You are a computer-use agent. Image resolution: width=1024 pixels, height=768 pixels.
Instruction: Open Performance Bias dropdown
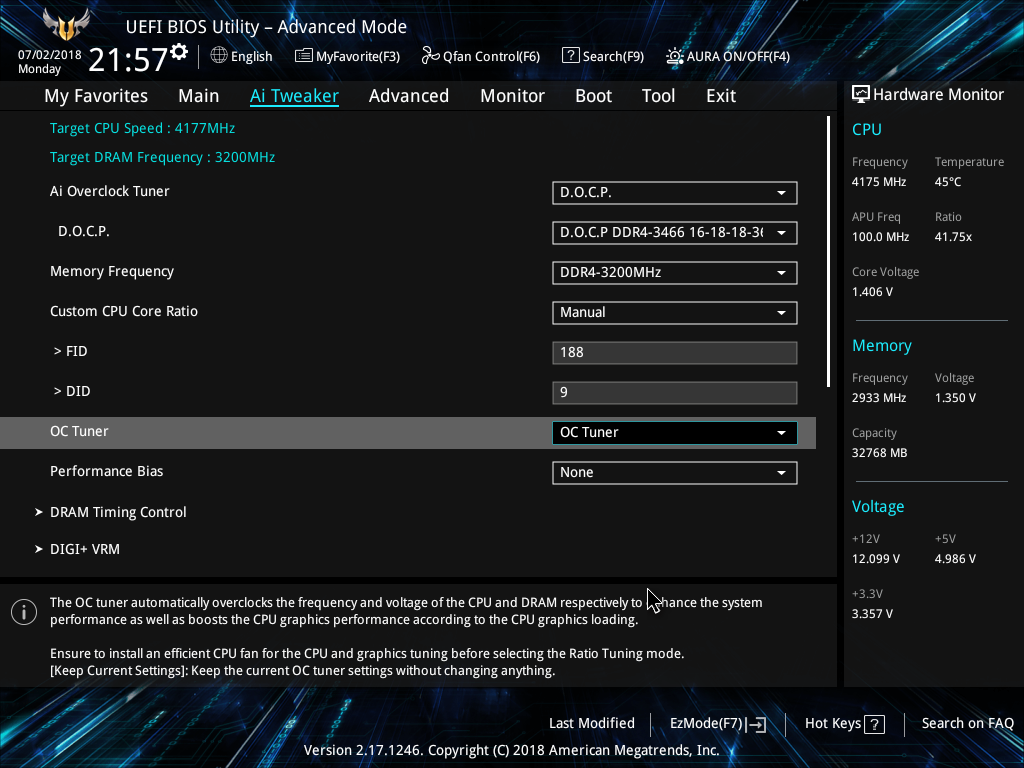tap(675, 472)
